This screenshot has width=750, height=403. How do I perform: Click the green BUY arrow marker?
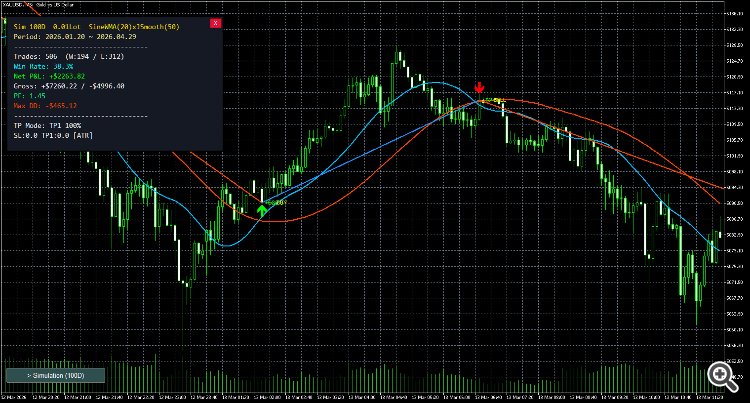[262, 210]
